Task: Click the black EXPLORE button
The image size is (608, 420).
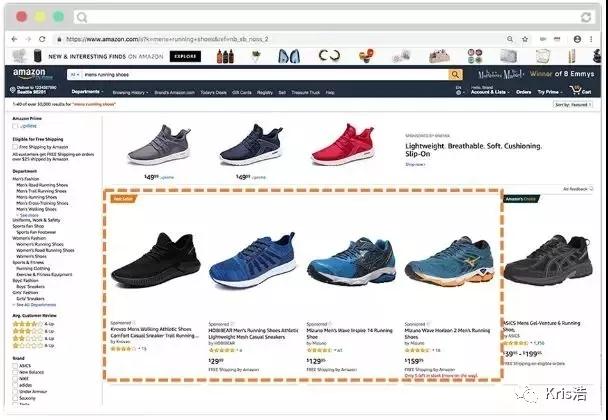Action: pyautogui.click(x=185, y=56)
